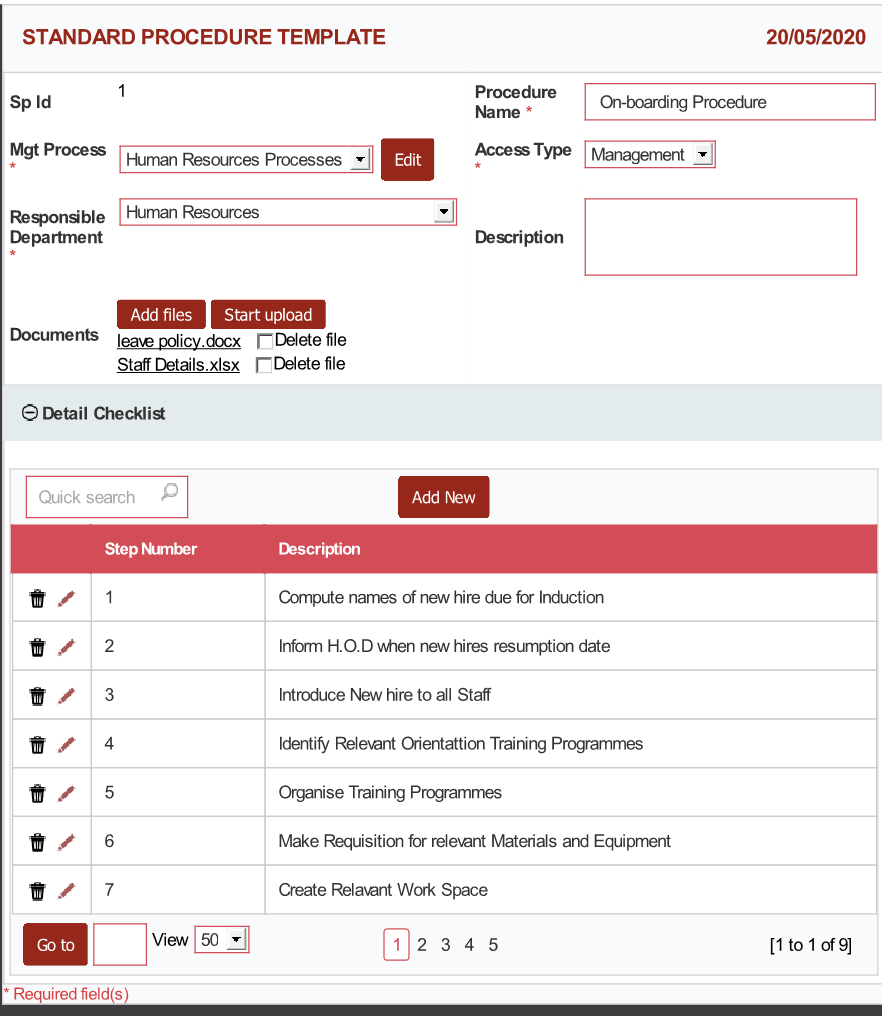Jump to page 5 in pagination

[493, 945]
